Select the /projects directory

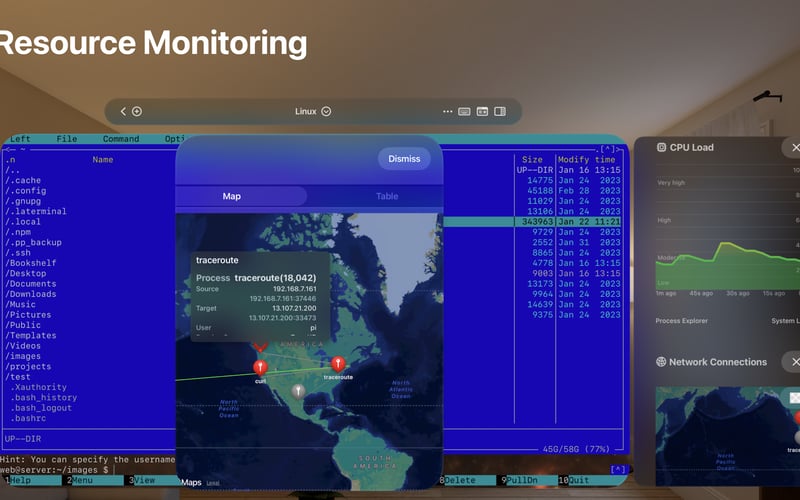pos(28,366)
